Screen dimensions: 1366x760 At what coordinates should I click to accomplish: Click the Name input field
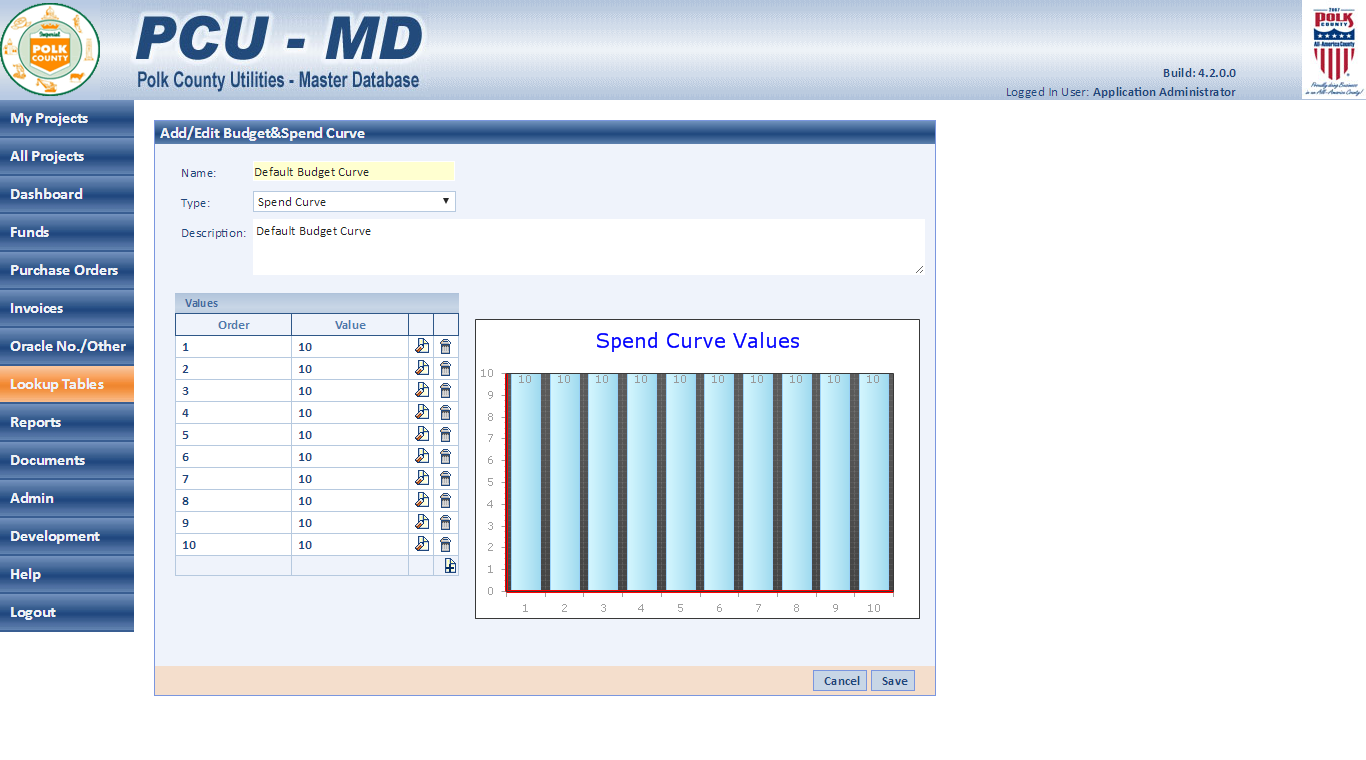click(x=354, y=172)
